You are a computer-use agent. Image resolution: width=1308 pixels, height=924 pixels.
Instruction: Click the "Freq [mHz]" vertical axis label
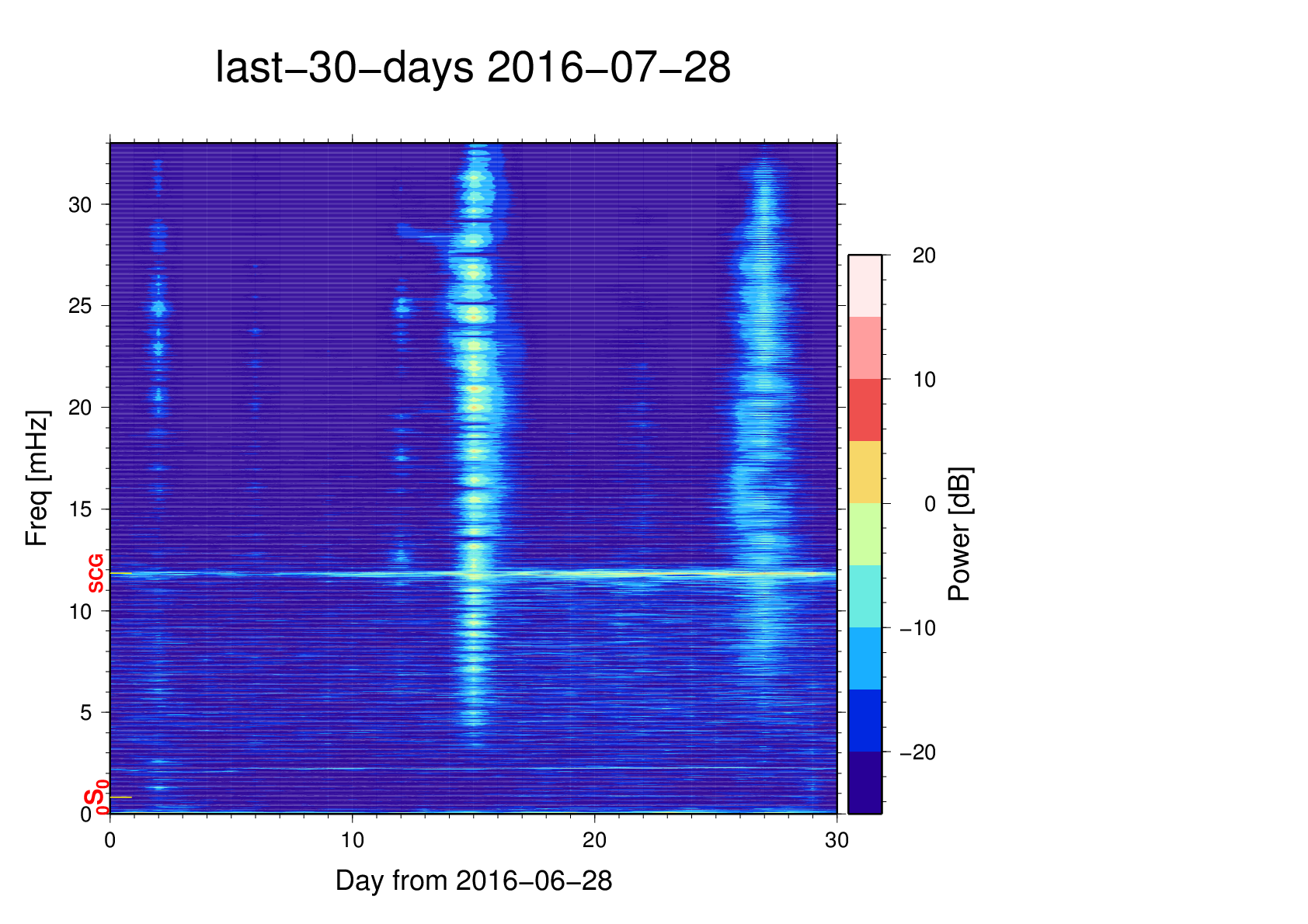pyautogui.click(x=37, y=478)
